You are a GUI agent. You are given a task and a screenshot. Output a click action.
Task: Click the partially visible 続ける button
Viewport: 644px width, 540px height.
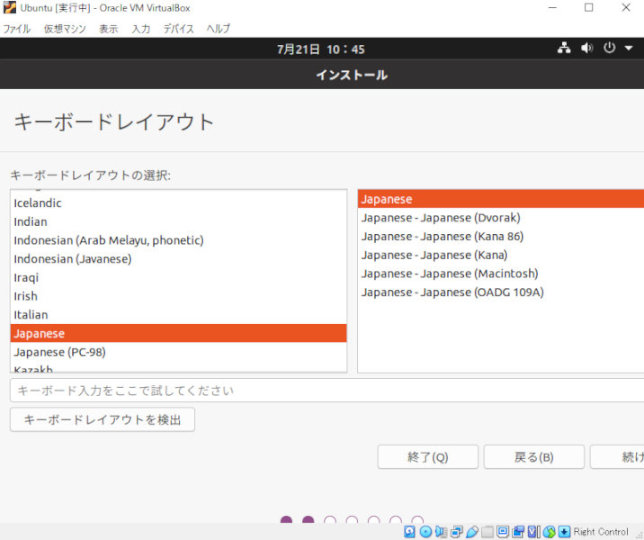[617, 457]
